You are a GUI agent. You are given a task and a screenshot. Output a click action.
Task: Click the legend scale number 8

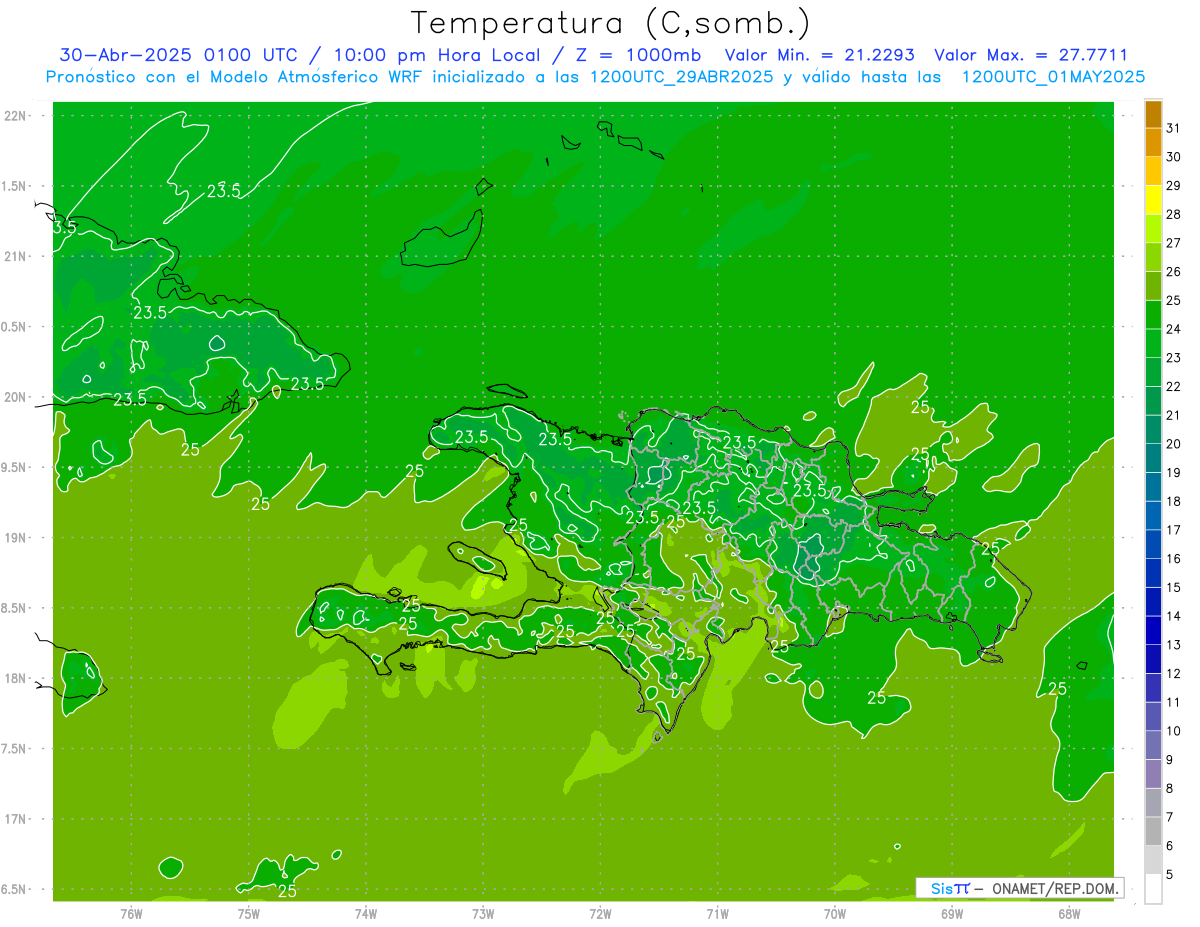pos(1170,788)
